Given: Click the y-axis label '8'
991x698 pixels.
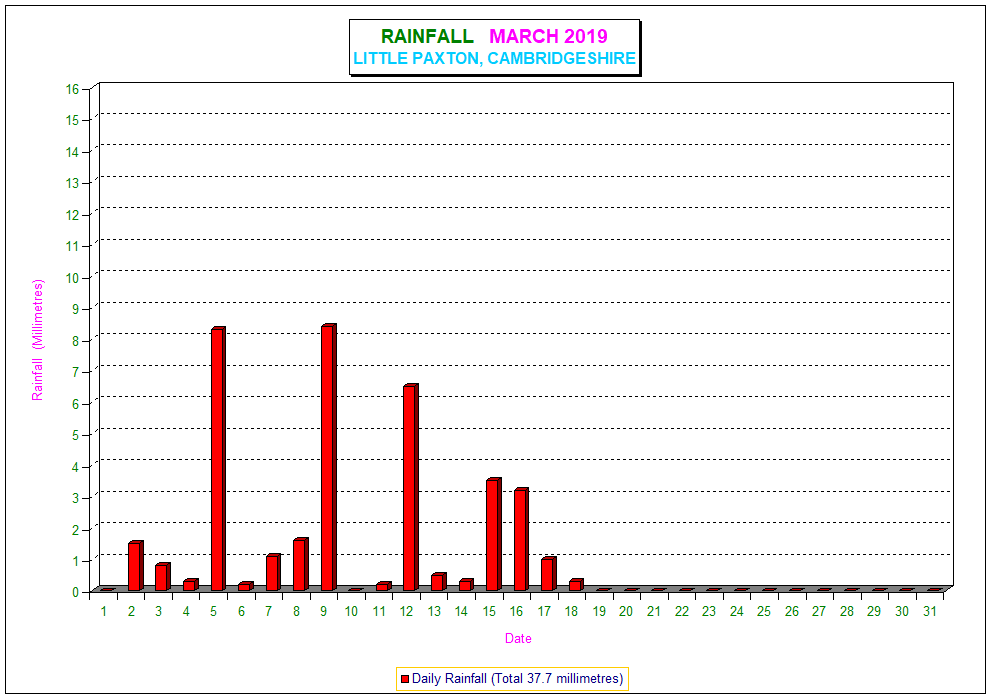Looking at the screenshot, I should (76, 341).
